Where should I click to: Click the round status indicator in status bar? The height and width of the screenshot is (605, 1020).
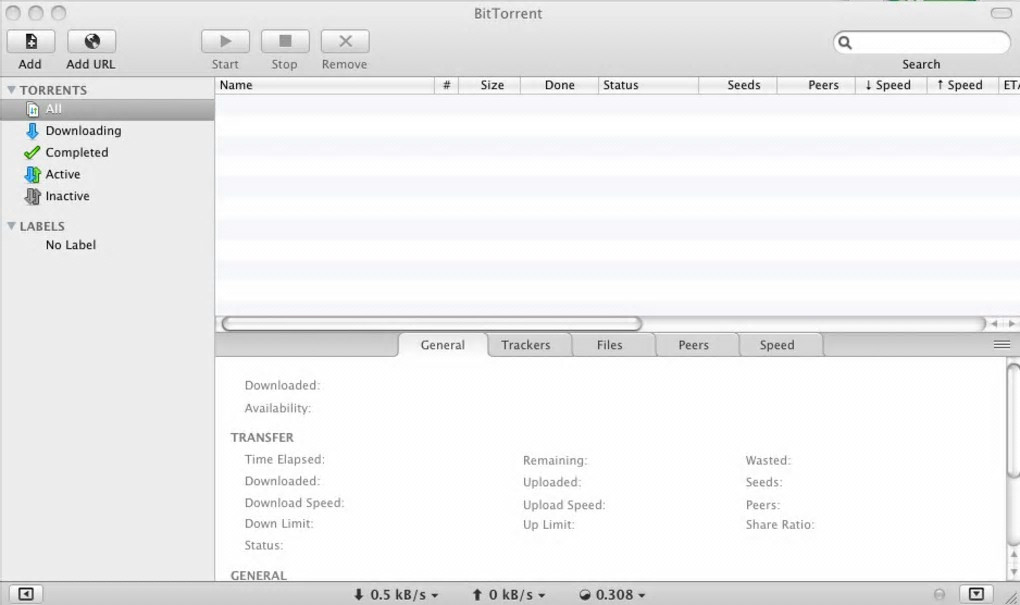[939, 594]
